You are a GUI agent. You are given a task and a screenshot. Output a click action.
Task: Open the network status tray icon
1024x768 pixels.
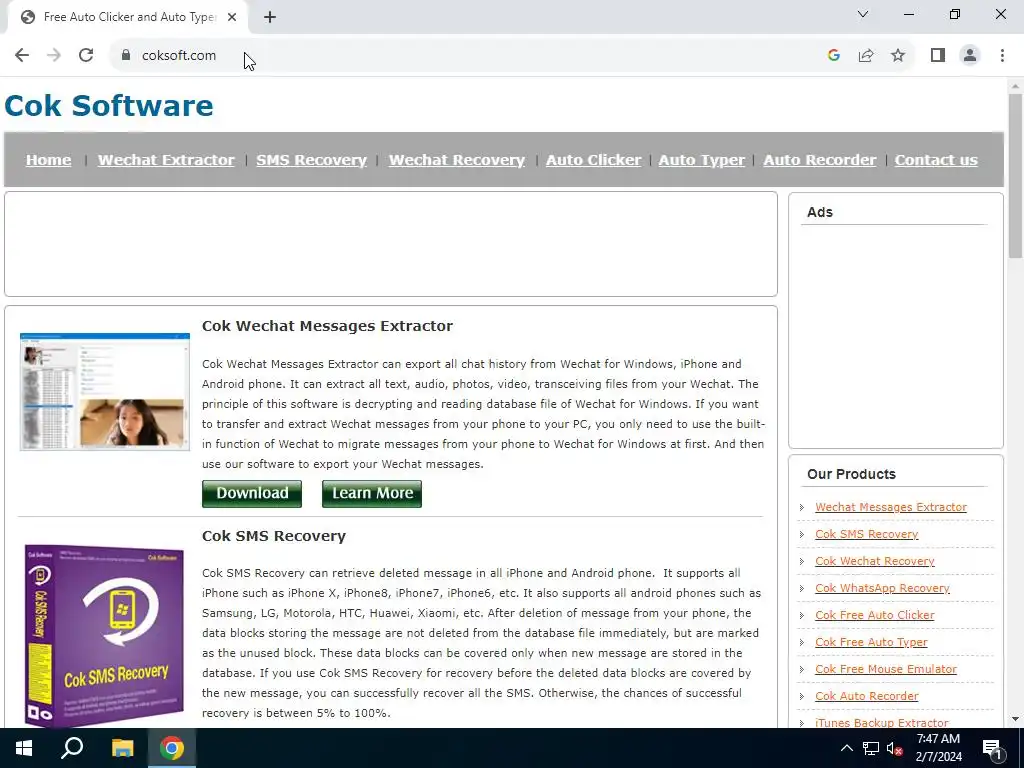871,748
